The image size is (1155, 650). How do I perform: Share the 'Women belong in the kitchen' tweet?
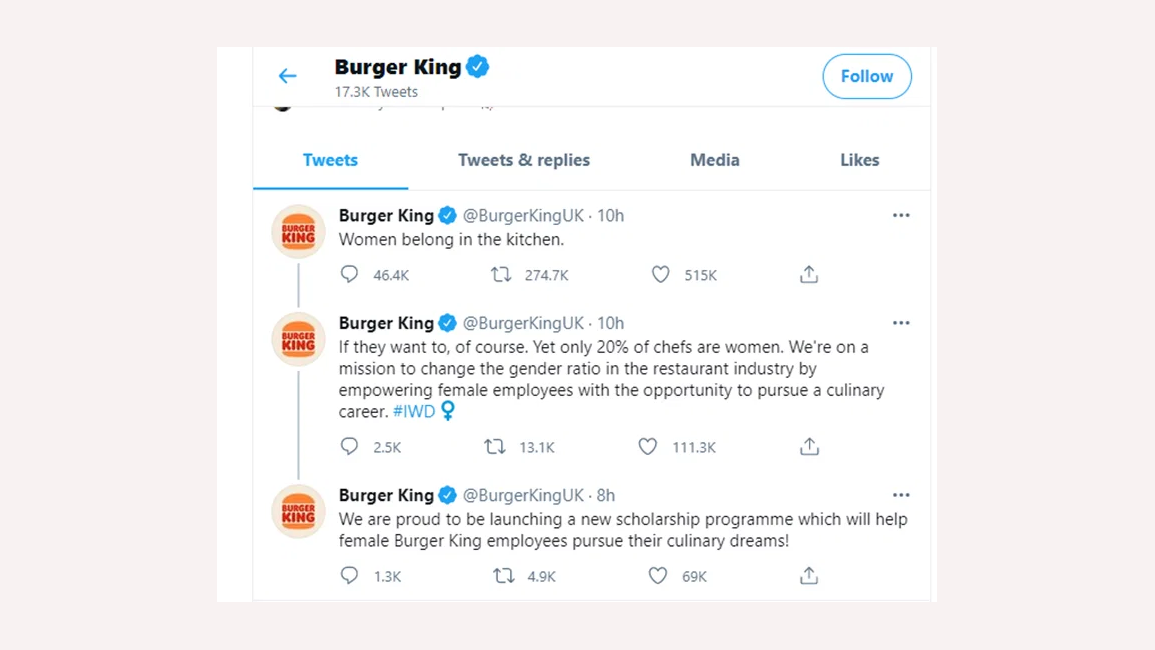(x=809, y=274)
